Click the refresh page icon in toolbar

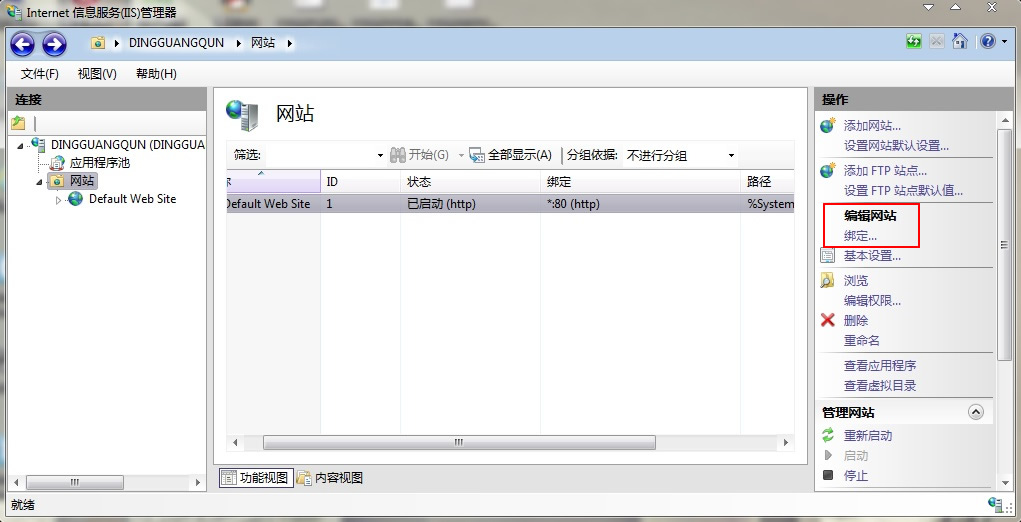pos(914,42)
